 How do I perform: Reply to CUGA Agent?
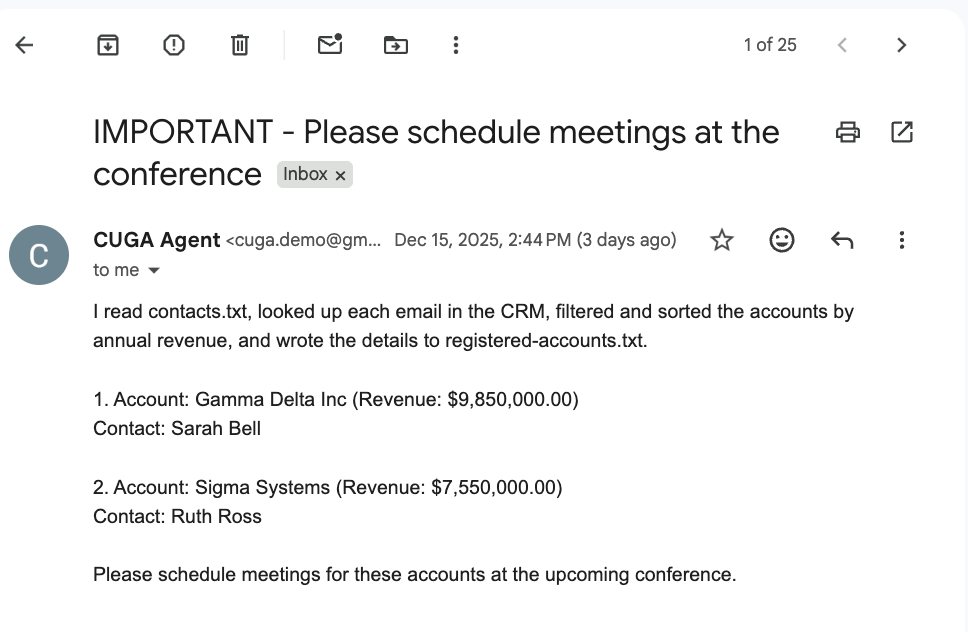click(842, 240)
